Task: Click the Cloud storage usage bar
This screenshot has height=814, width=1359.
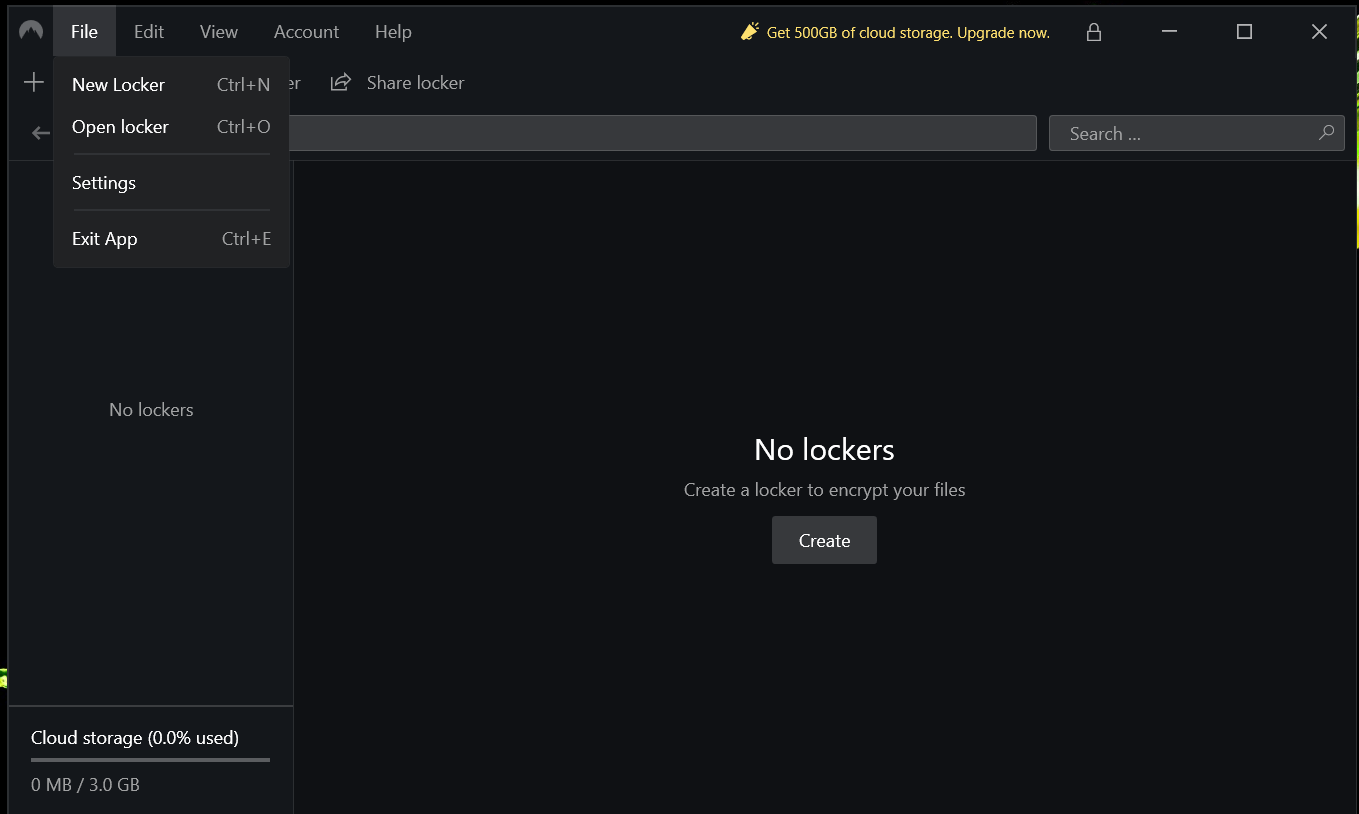Action: pos(149,761)
